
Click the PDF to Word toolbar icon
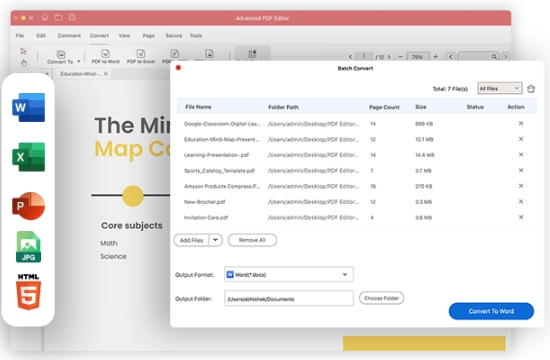106,54
